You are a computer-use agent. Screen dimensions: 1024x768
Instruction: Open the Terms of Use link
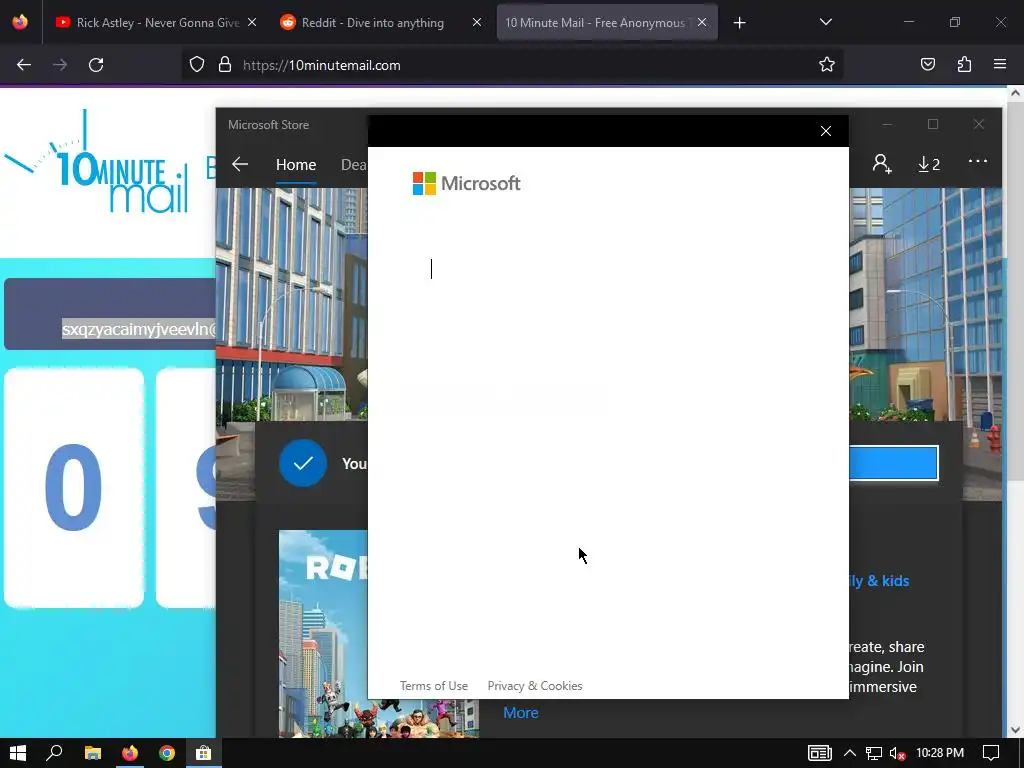tap(434, 686)
